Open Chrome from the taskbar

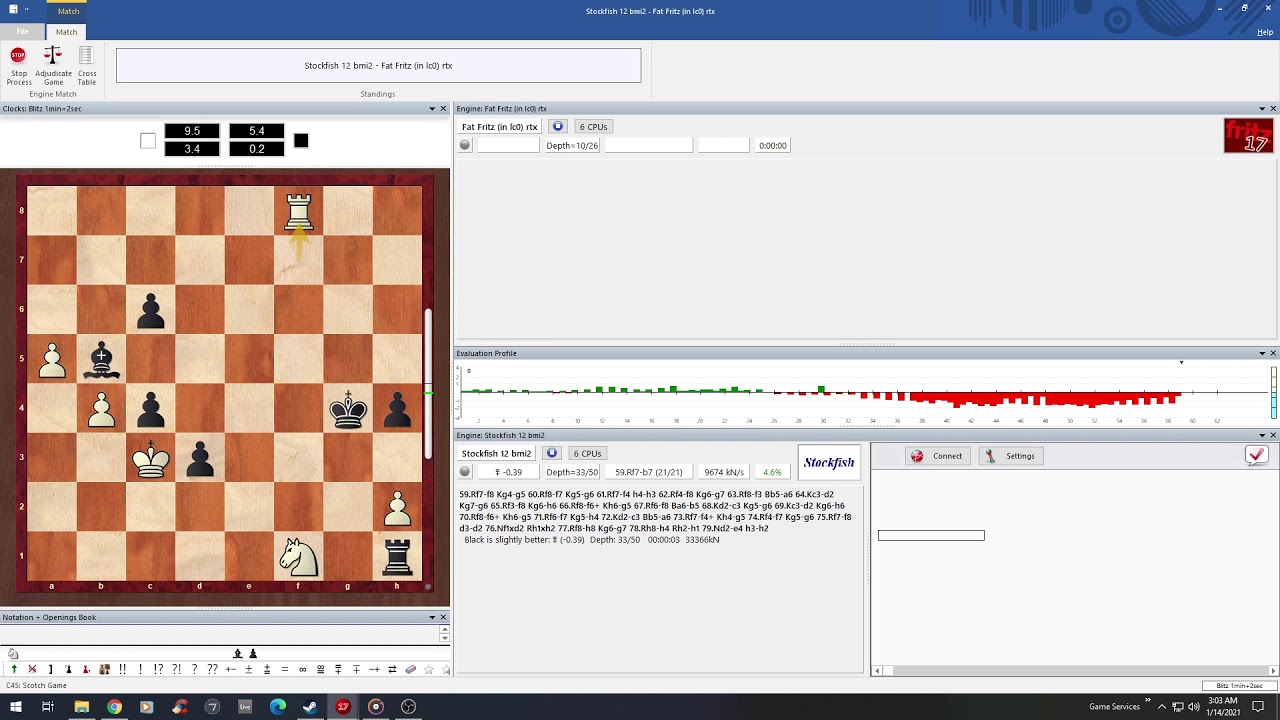tap(114, 707)
